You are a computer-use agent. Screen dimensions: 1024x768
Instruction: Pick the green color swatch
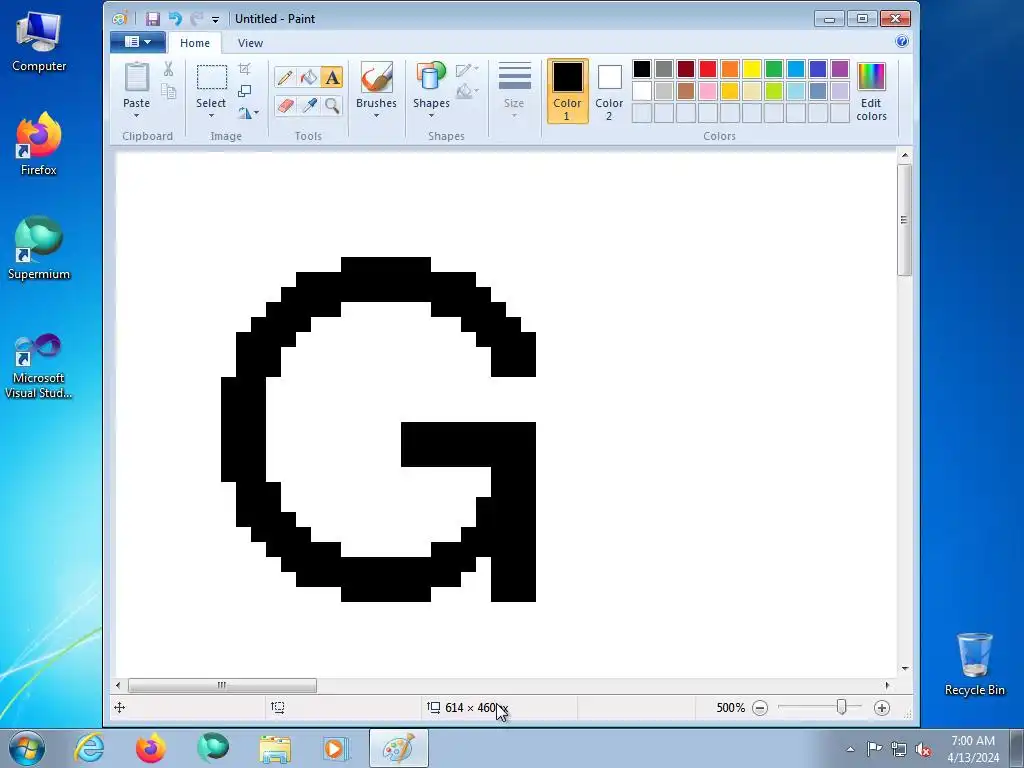click(774, 69)
